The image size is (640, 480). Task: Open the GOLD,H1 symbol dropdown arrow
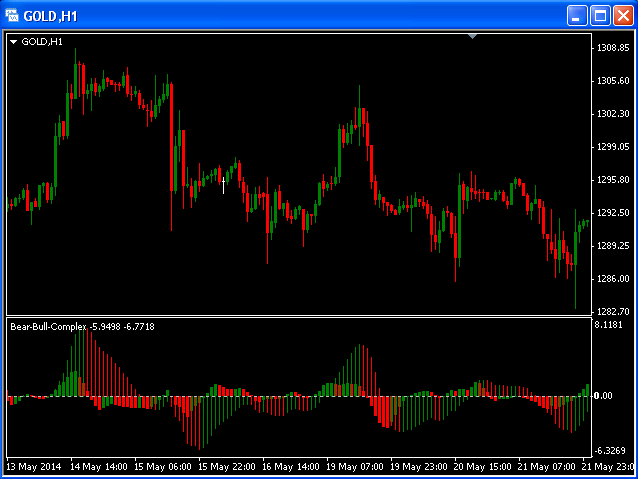pyautogui.click(x=13, y=42)
